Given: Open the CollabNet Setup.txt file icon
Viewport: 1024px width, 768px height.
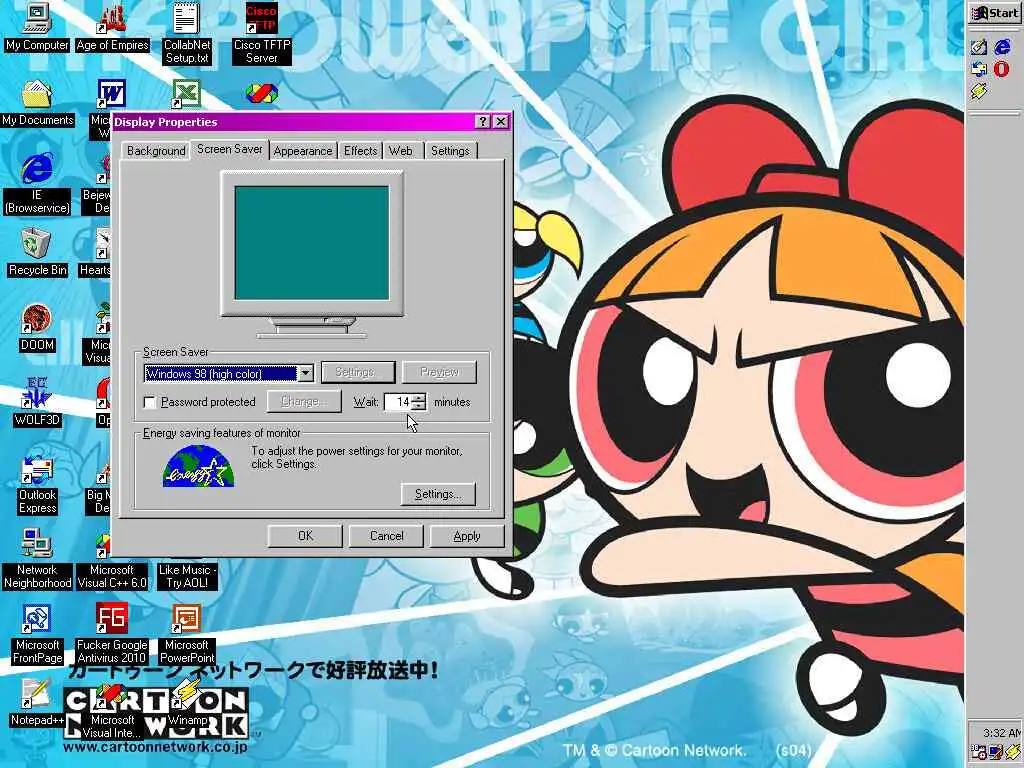Looking at the screenshot, I should click(x=187, y=33).
